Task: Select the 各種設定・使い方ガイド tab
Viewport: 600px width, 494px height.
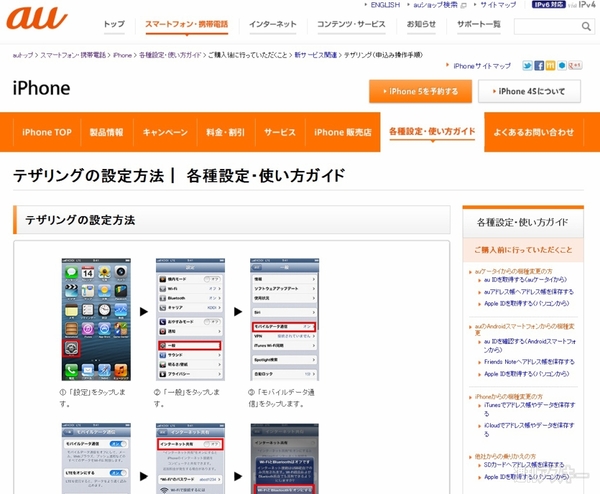Action: pyautogui.click(x=432, y=132)
